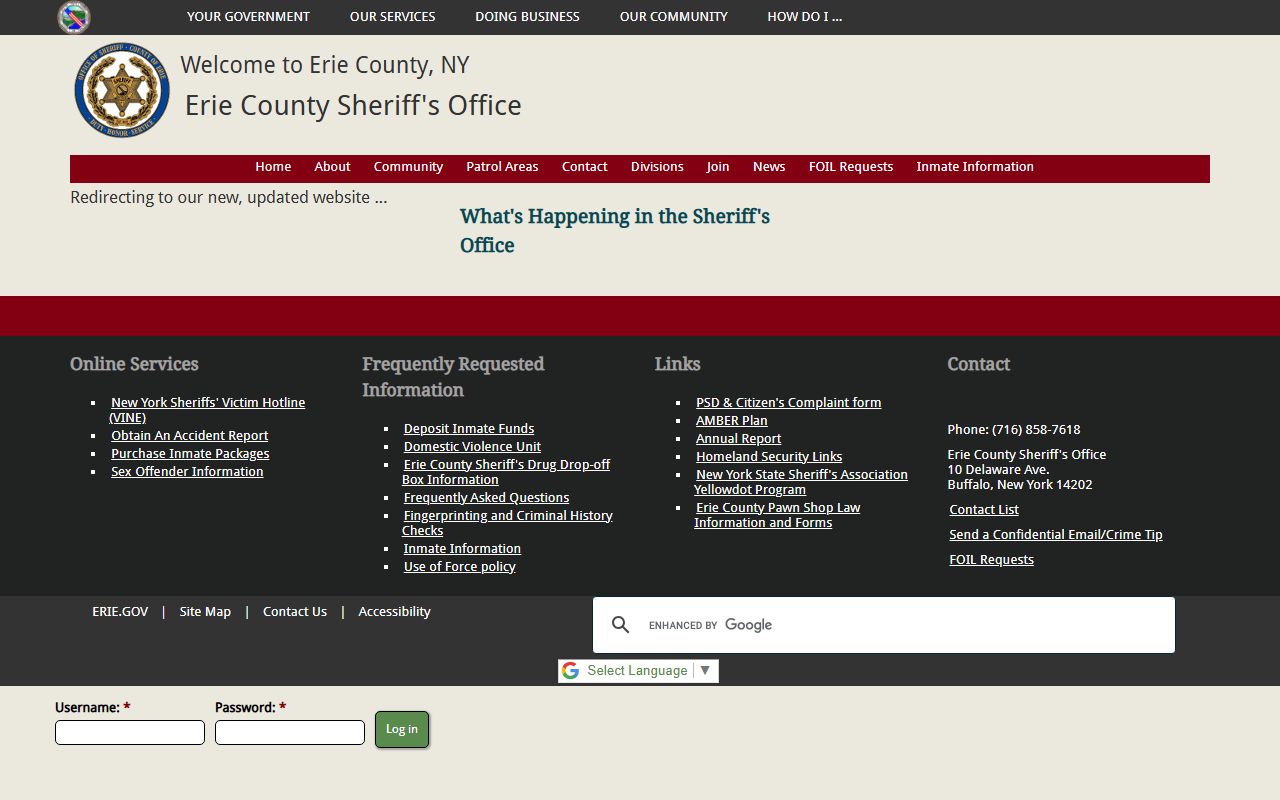The width and height of the screenshot is (1280, 800).
Task: Open the Your Government menu
Action: 248,17
